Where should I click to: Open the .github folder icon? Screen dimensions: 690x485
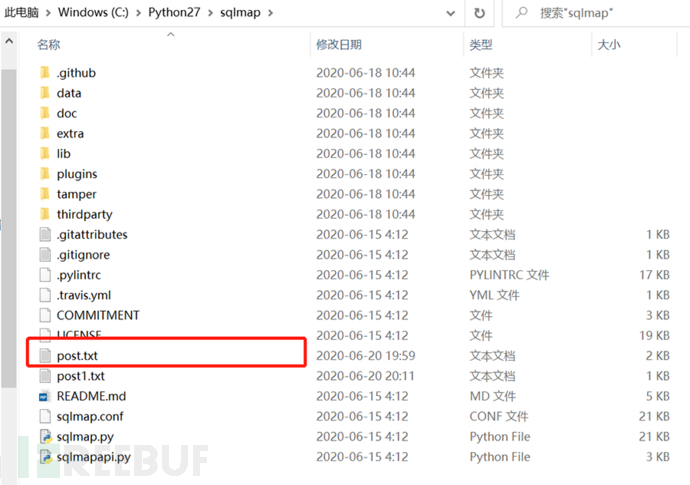45,73
